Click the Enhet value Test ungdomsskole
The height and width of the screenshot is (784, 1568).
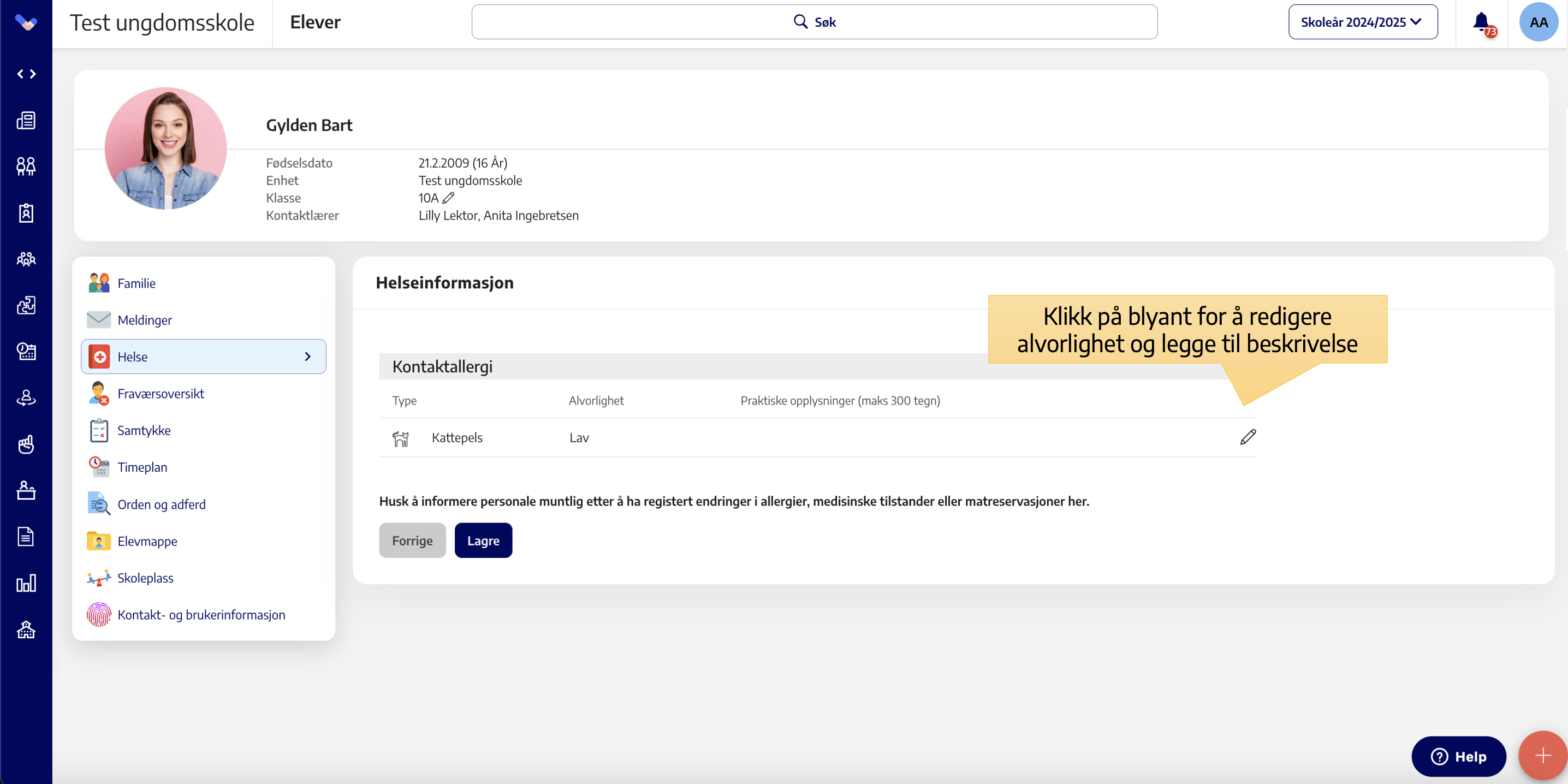470,181
